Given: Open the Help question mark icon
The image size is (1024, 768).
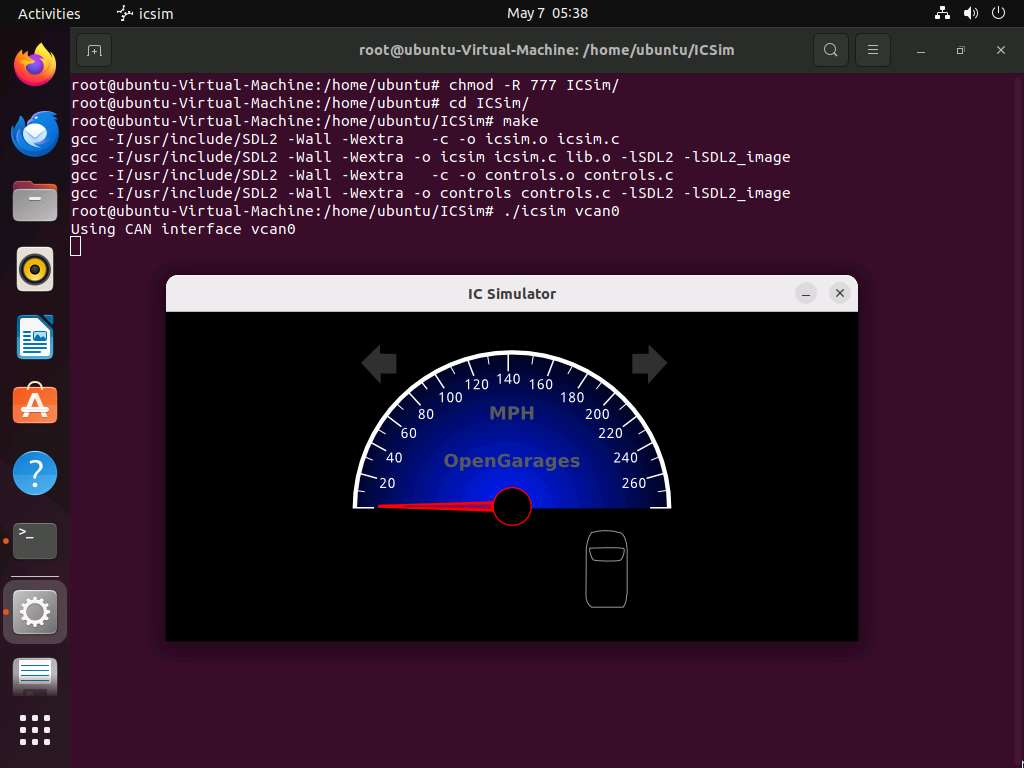Looking at the screenshot, I should point(35,473).
